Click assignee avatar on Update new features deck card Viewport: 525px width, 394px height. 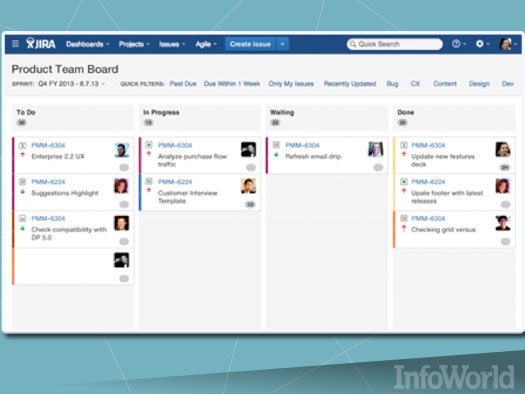[503, 149]
